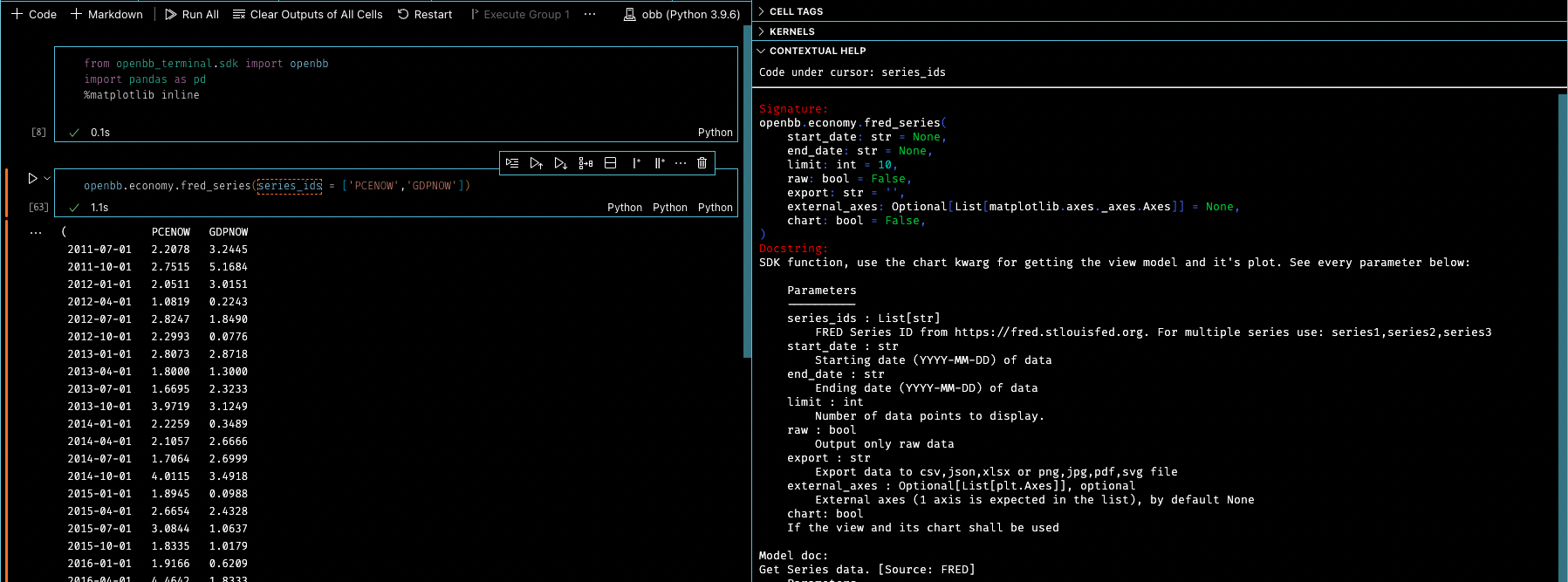Split the cell using split icon
Viewport: 1568px width, 582px height.
point(611,163)
